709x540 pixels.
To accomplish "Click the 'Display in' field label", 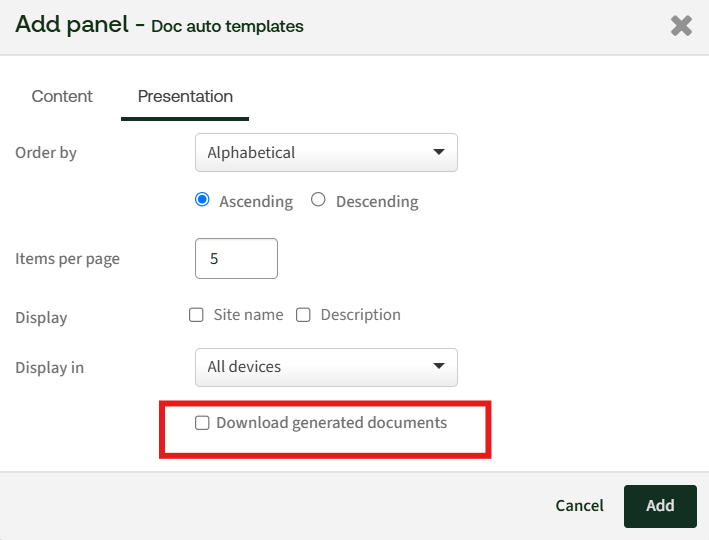I will pos(50,368).
